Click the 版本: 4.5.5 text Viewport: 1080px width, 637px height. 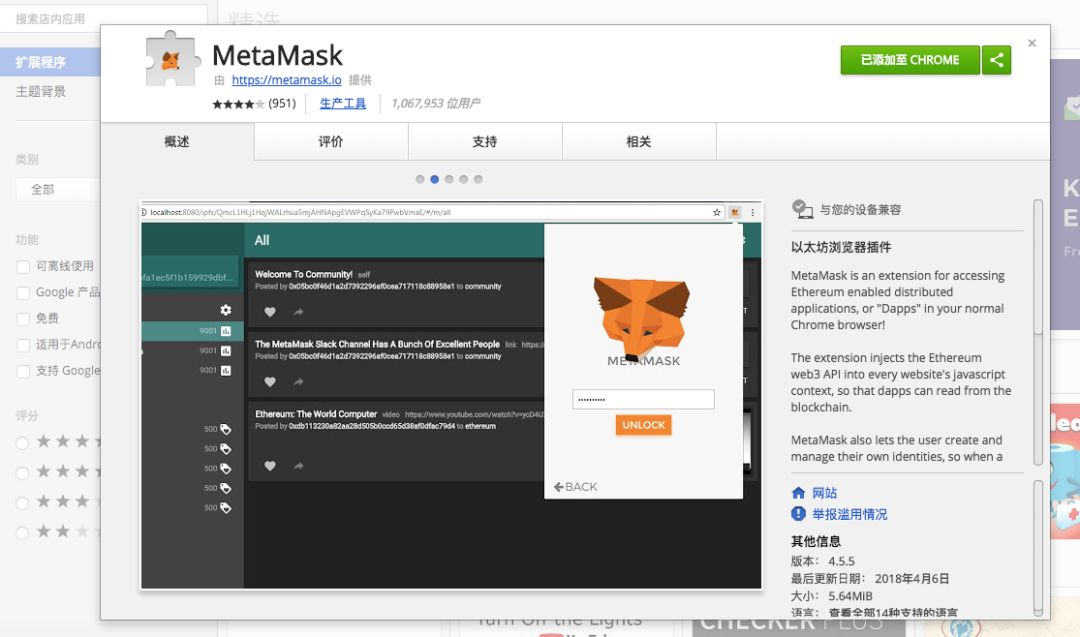click(x=822, y=561)
